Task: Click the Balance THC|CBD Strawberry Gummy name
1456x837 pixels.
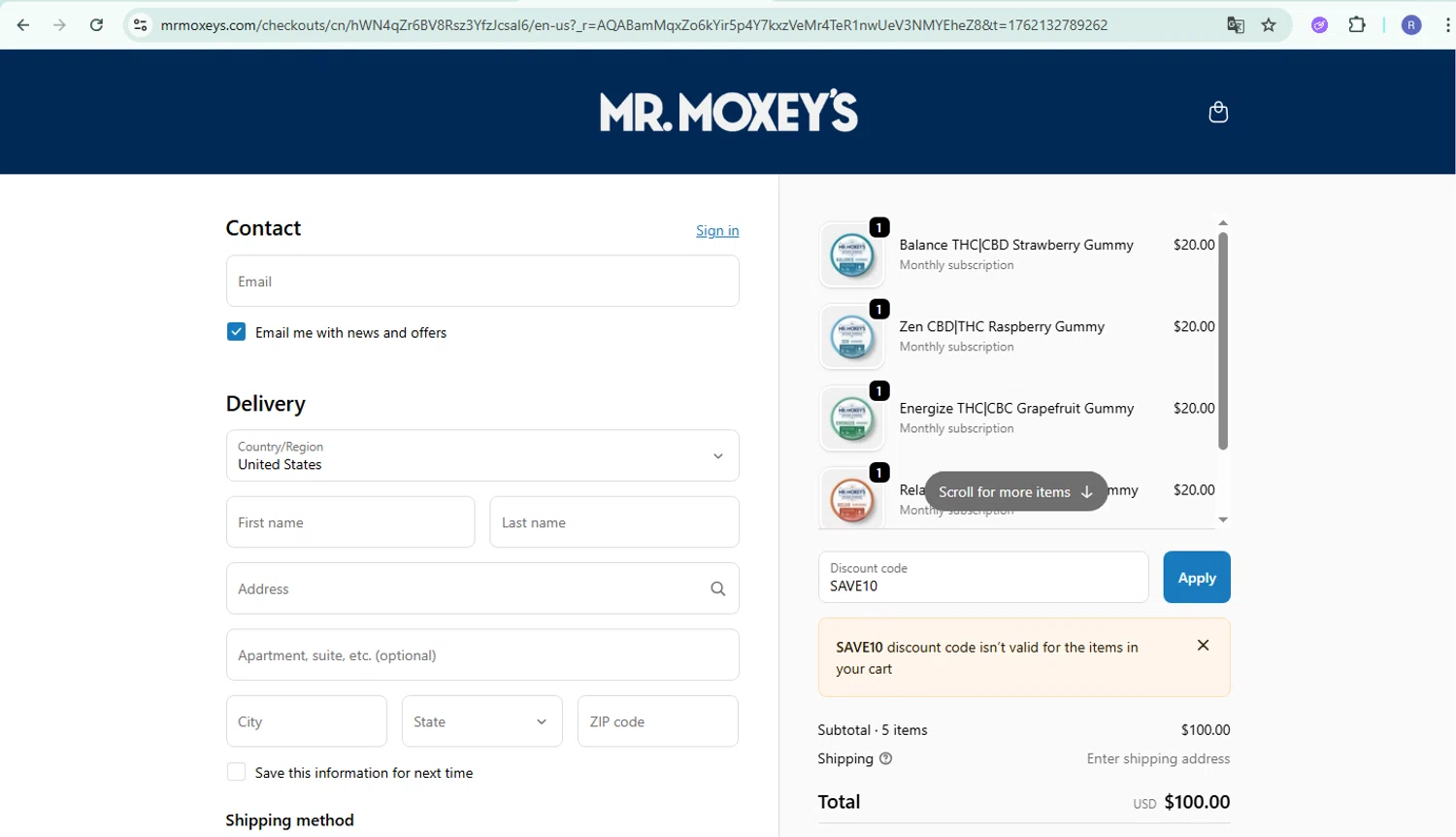Action: coord(1016,245)
